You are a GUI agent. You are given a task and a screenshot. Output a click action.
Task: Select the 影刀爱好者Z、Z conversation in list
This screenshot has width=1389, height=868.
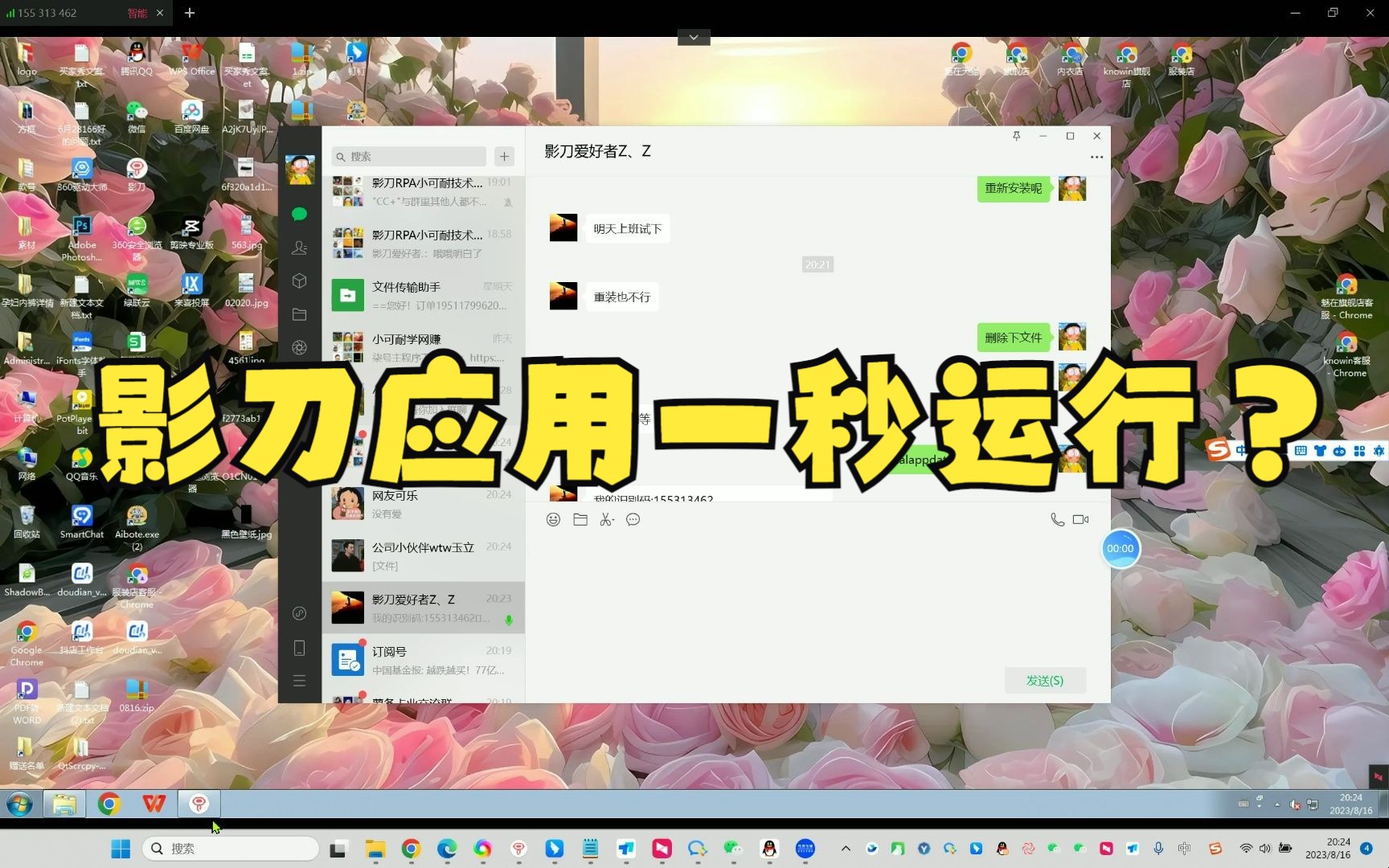424,608
